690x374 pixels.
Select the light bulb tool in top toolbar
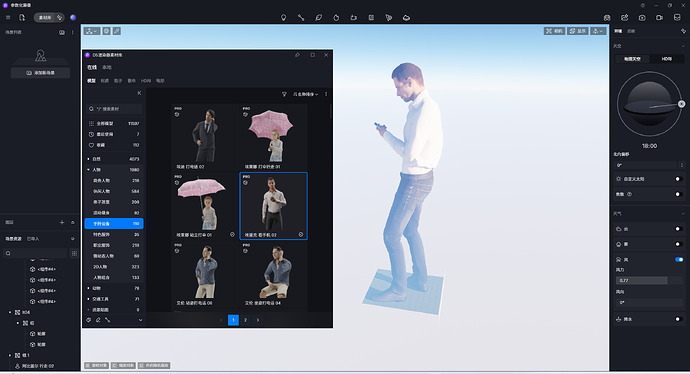283,18
